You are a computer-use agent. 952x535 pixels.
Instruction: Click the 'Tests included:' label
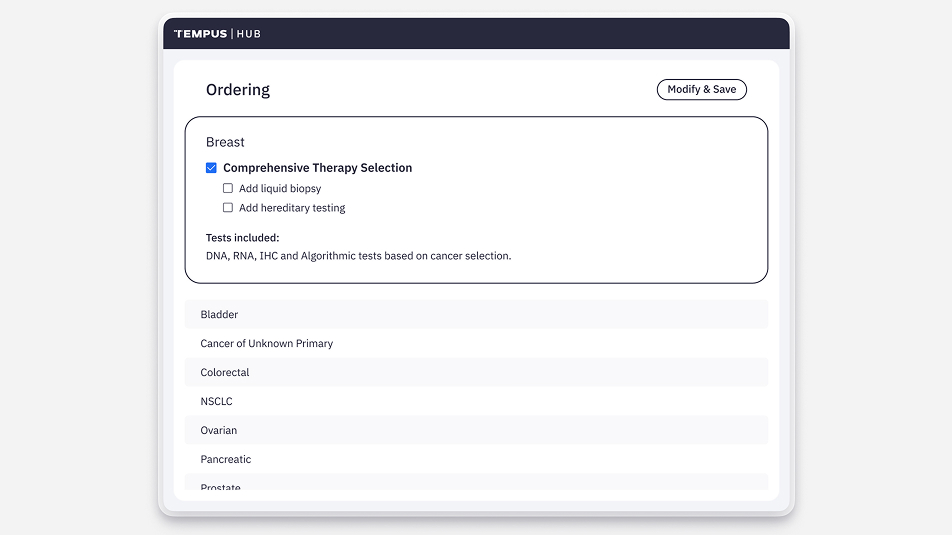click(x=243, y=238)
